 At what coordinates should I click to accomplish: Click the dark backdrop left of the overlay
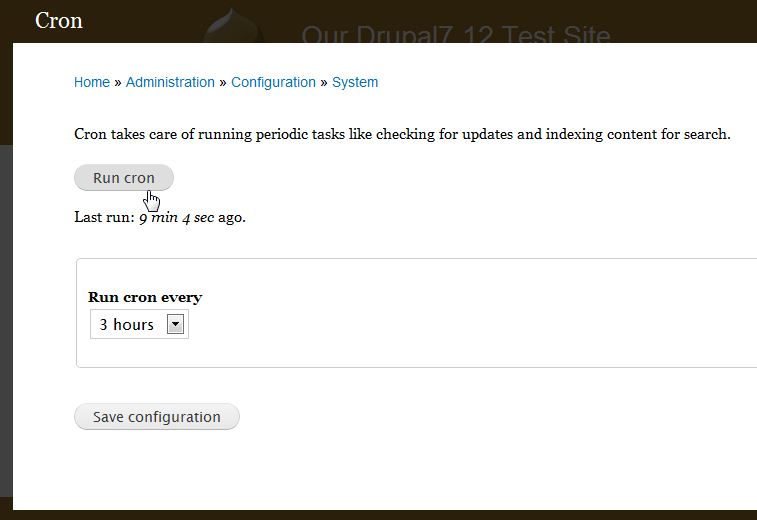tap(6, 300)
